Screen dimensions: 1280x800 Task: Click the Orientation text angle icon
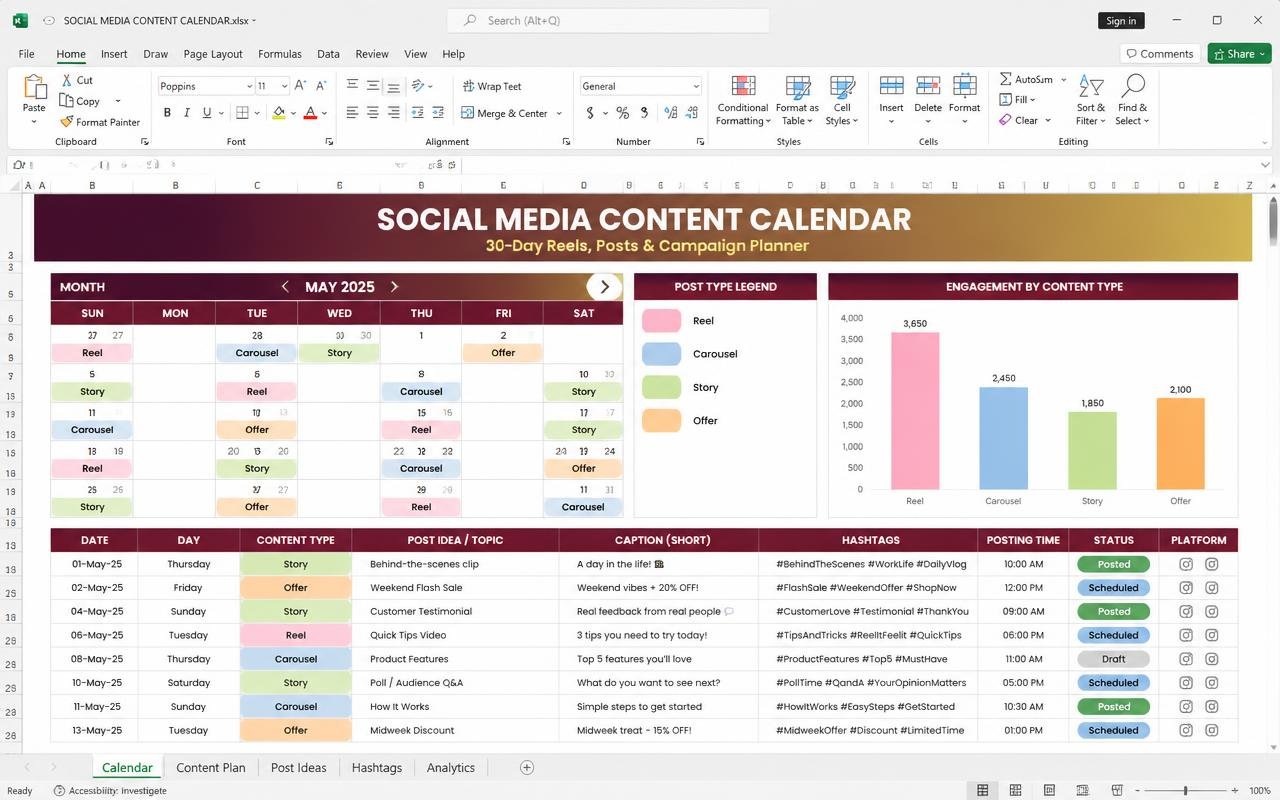coord(418,86)
